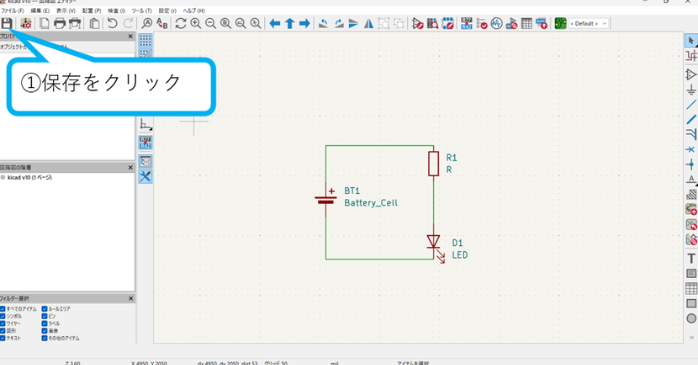Screen dimensions: 698x365
Task: Open the Default variant dropdown
Action: pos(589,24)
